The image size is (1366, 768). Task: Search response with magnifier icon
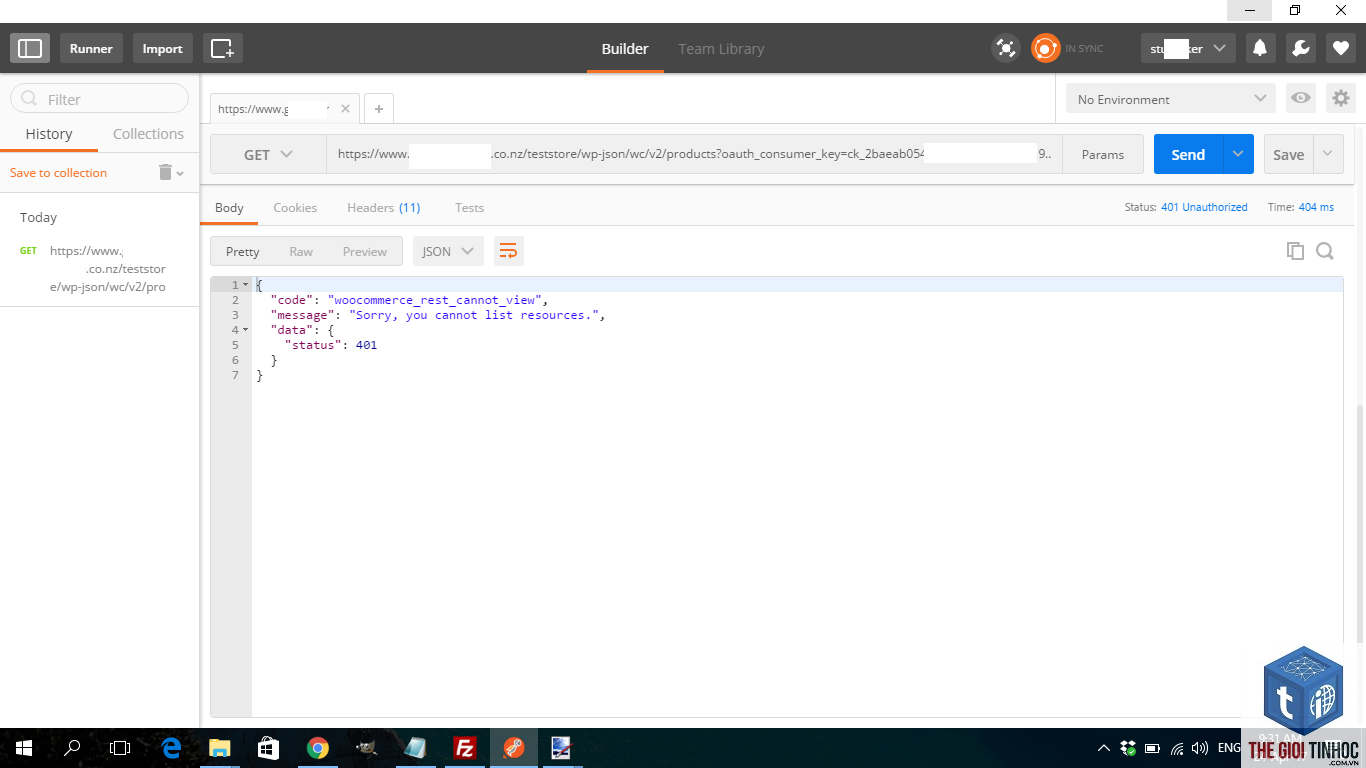point(1325,251)
